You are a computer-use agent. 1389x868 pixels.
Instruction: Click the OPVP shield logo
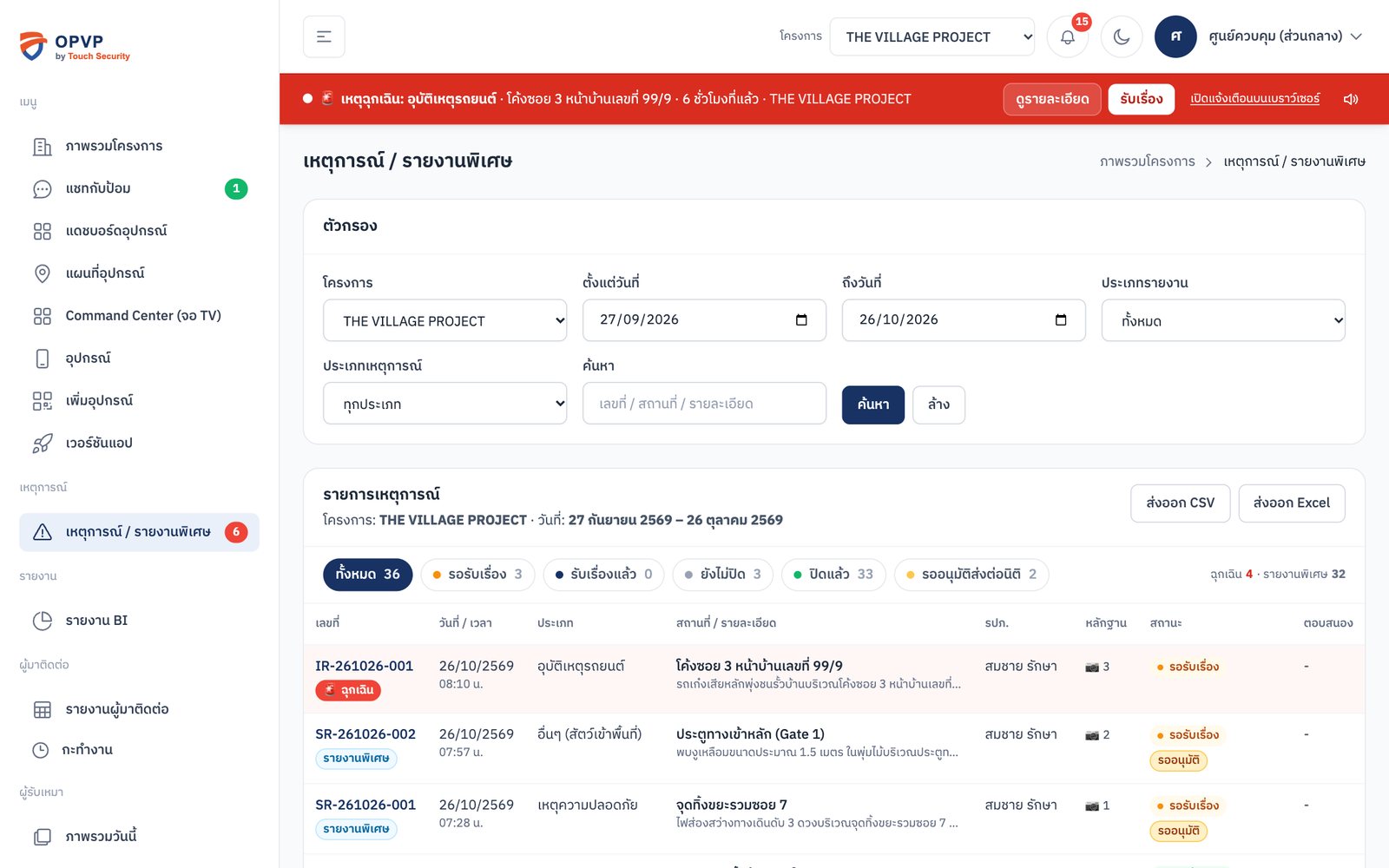click(x=33, y=46)
